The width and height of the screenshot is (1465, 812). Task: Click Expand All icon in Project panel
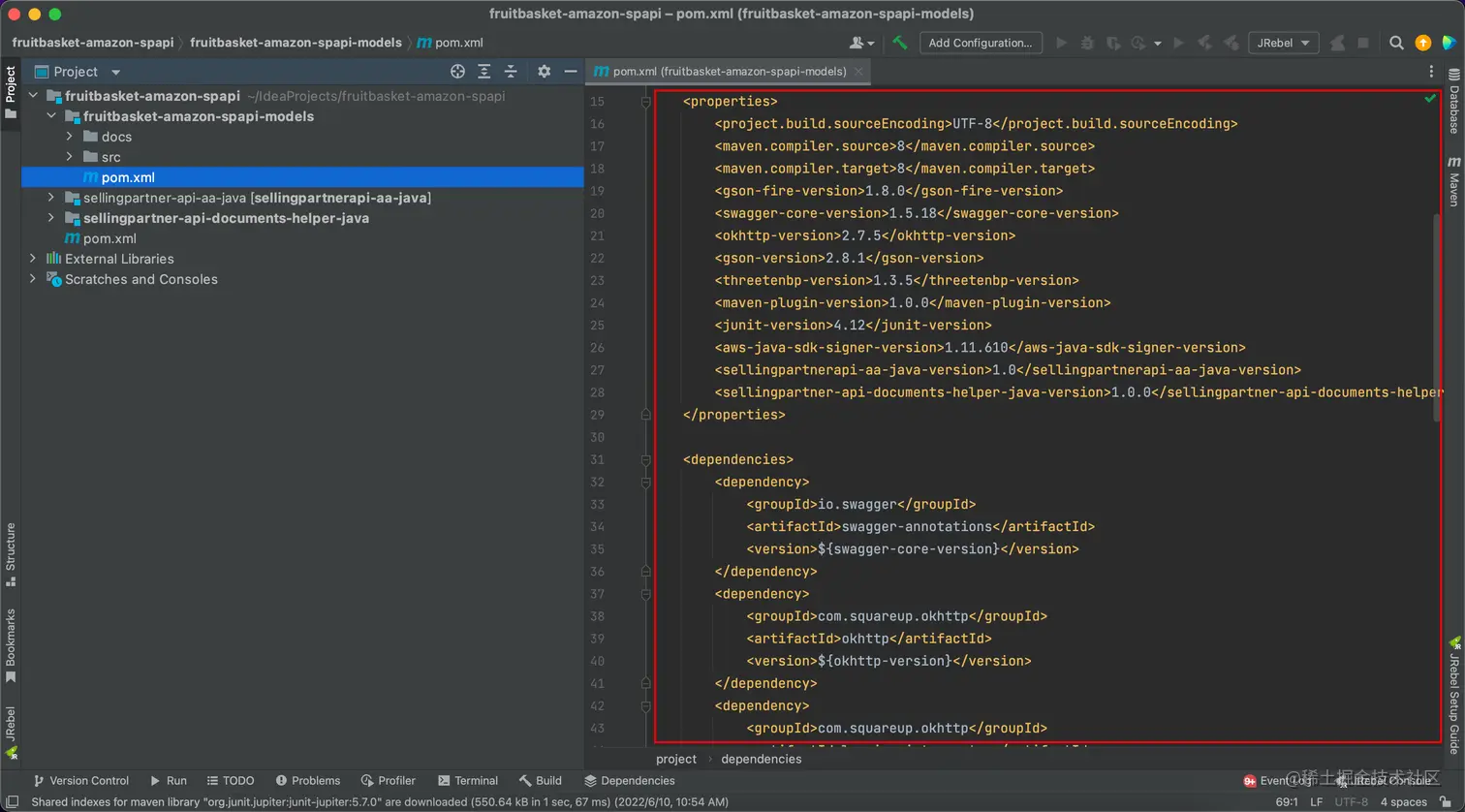484,72
